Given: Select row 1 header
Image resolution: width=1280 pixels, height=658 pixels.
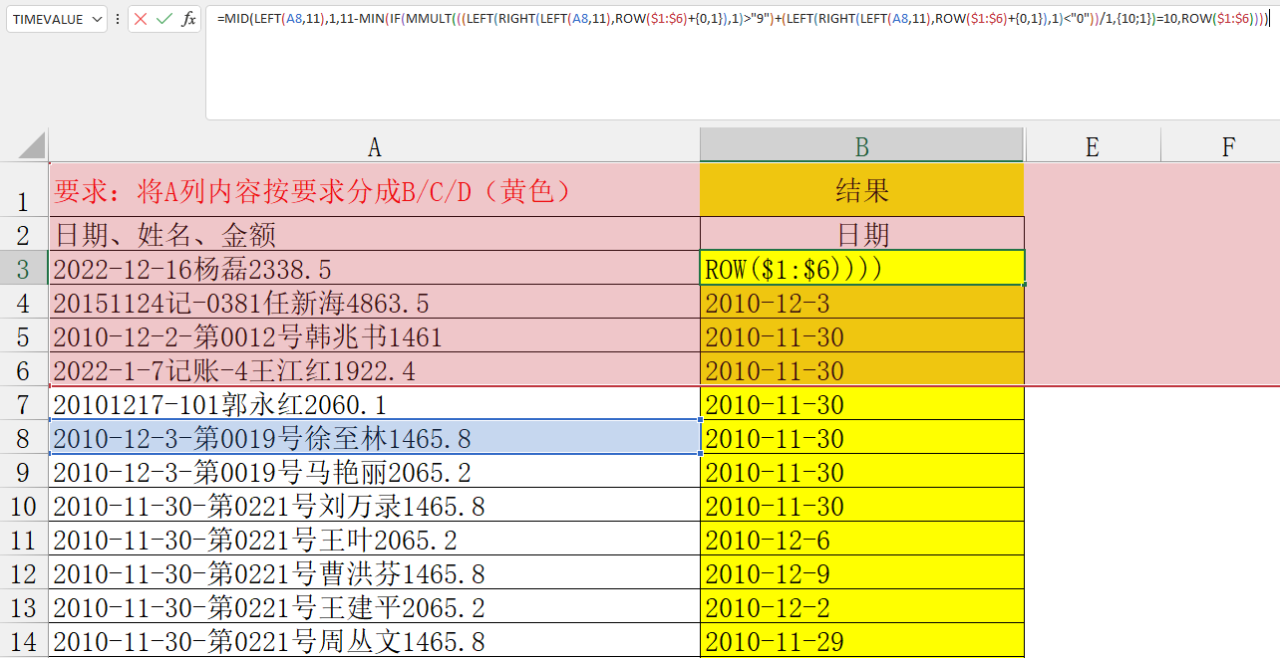Looking at the screenshot, I should (24, 189).
